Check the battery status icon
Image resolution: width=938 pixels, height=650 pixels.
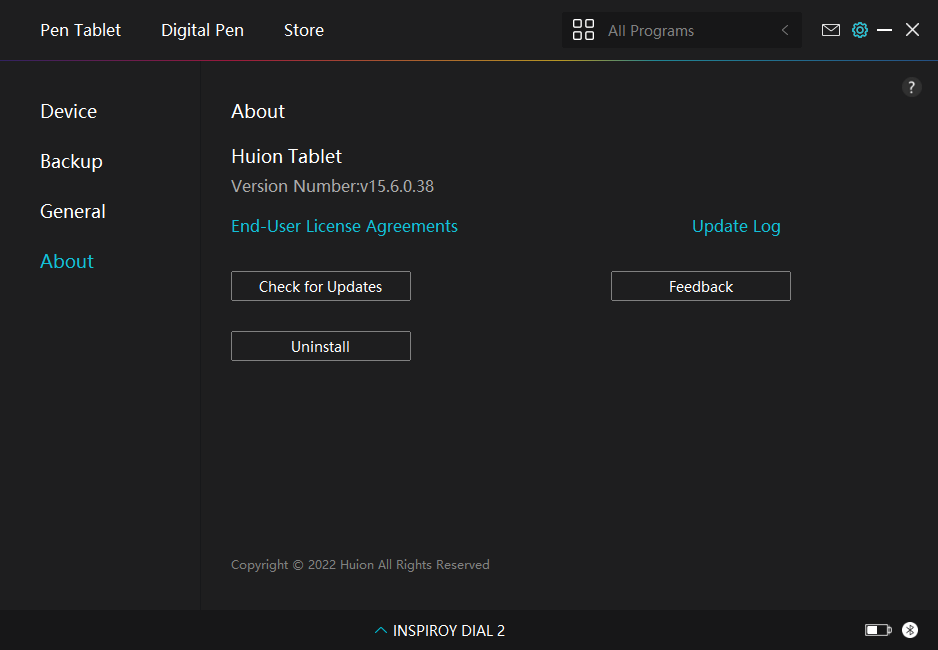click(x=878, y=630)
